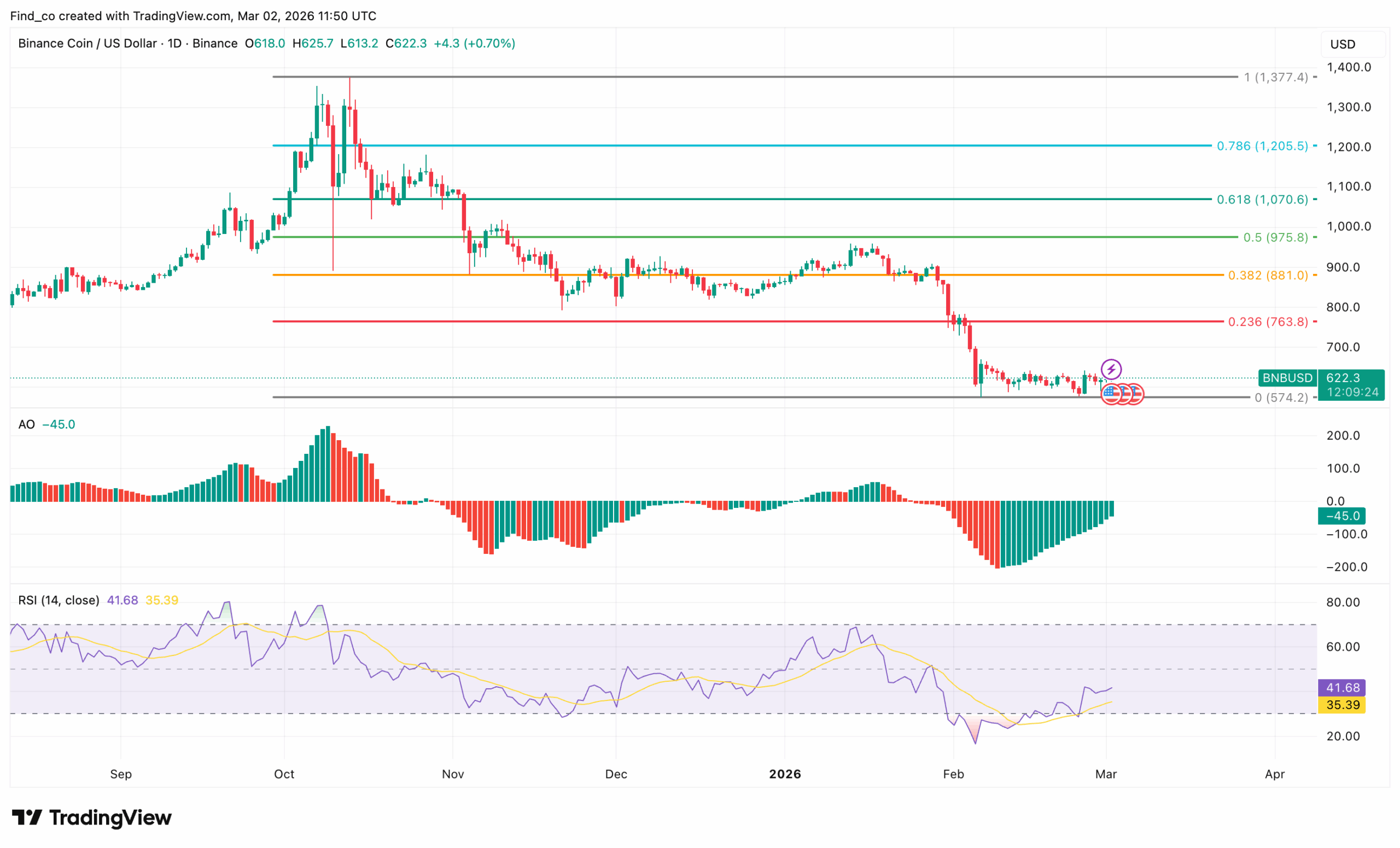Click the RSI moving average value 35.39 in legend

coord(162,600)
